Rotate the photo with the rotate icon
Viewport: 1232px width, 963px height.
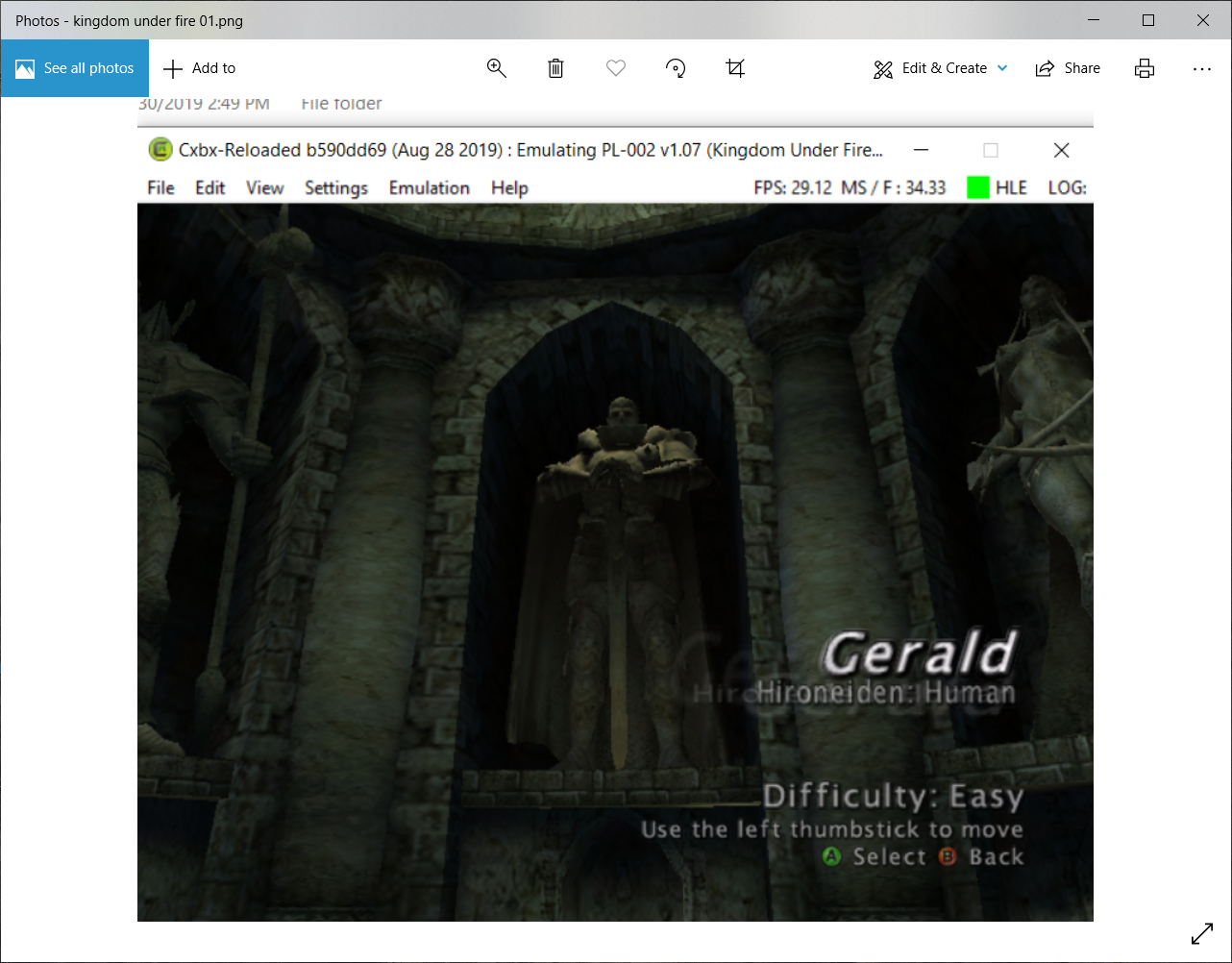(676, 68)
